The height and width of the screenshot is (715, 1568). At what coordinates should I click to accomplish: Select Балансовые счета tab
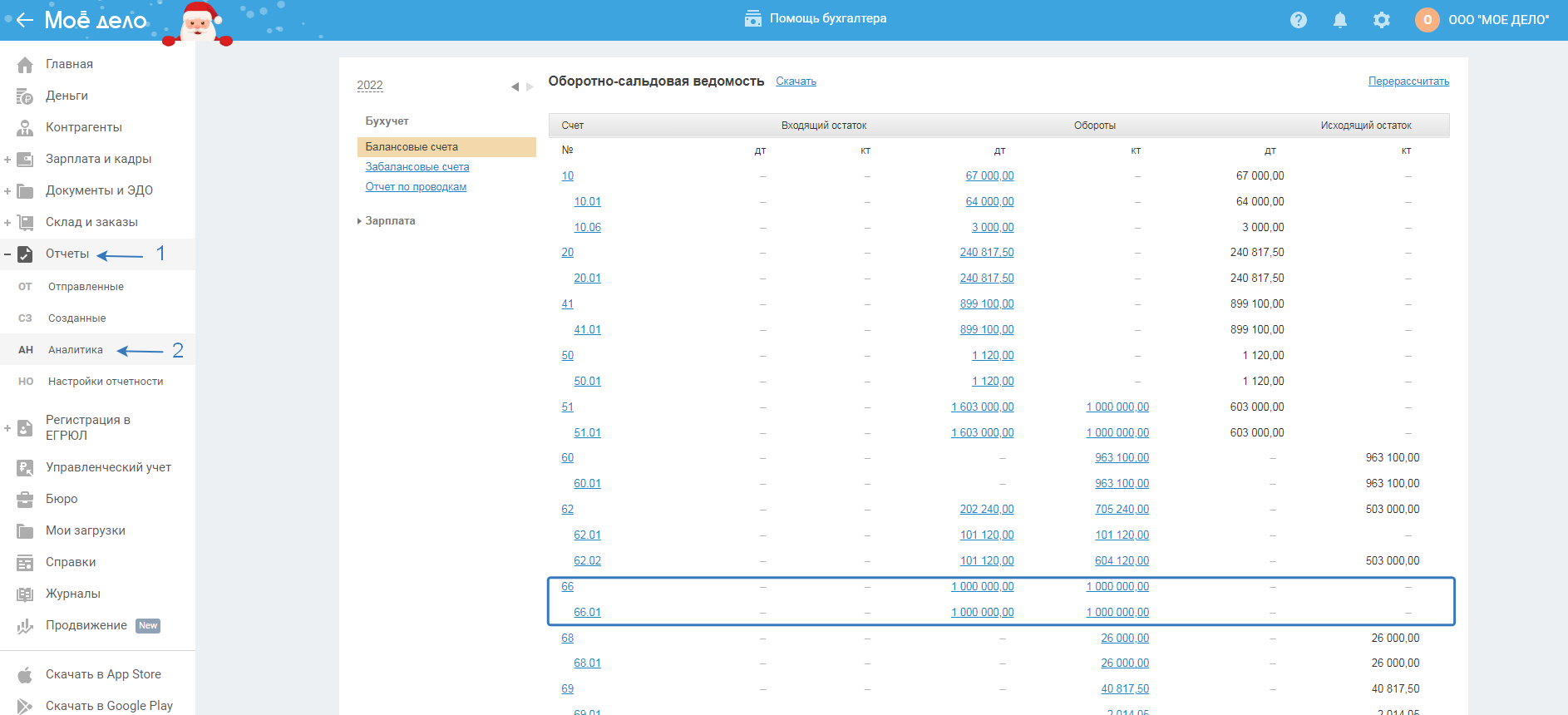click(412, 147)
